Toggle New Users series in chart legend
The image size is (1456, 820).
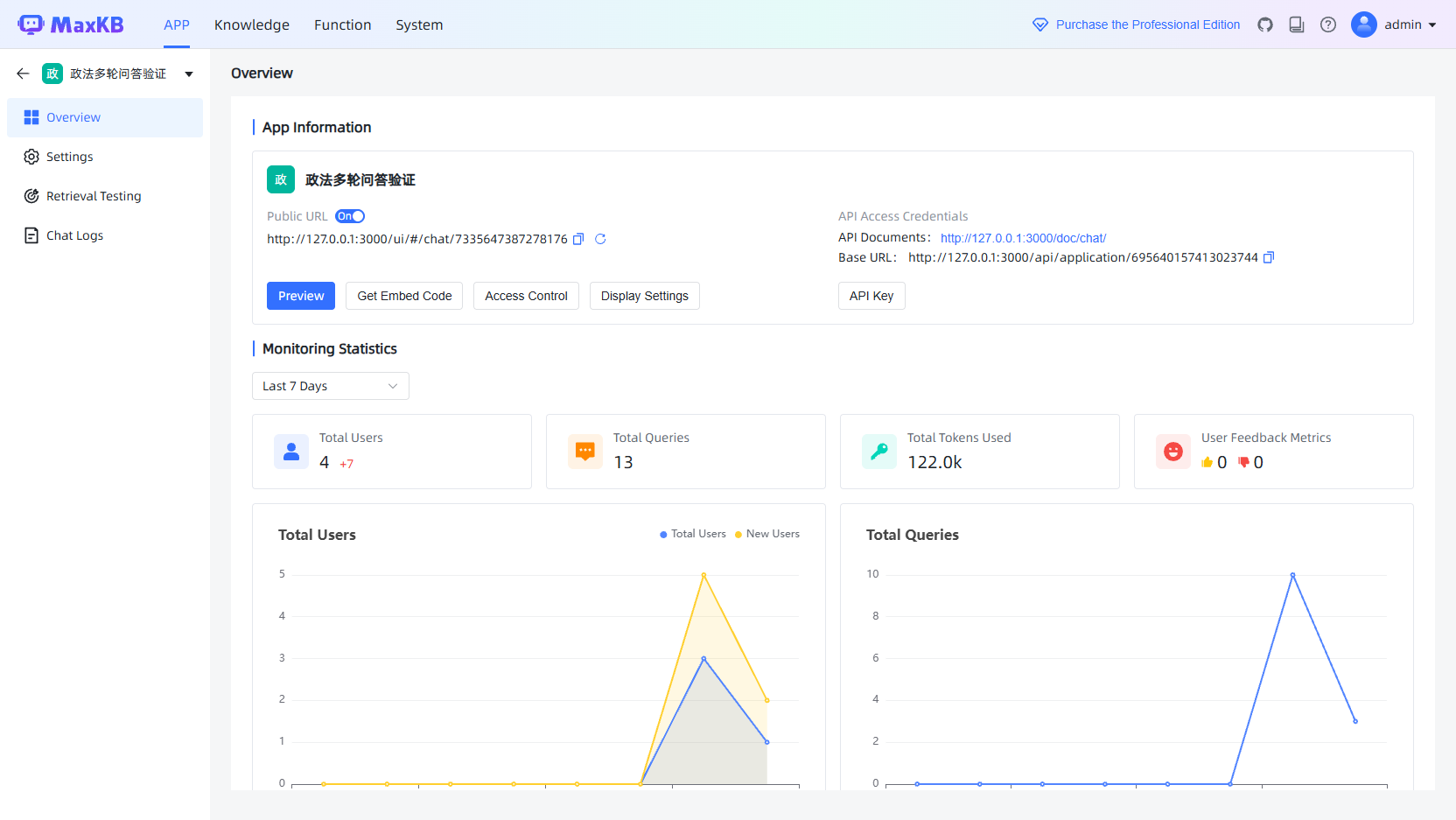767,534
